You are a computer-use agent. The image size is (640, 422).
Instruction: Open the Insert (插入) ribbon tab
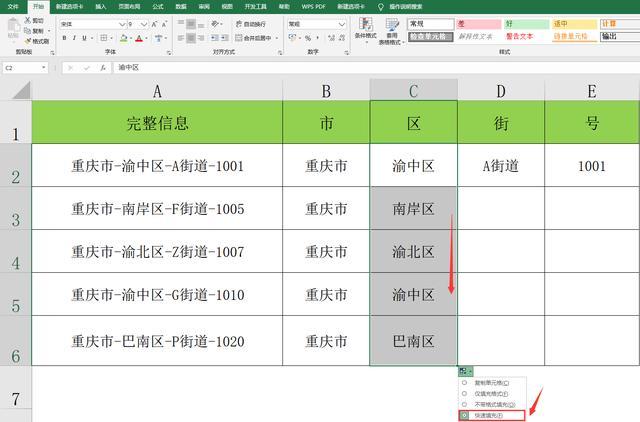click(x=101, y=6)
